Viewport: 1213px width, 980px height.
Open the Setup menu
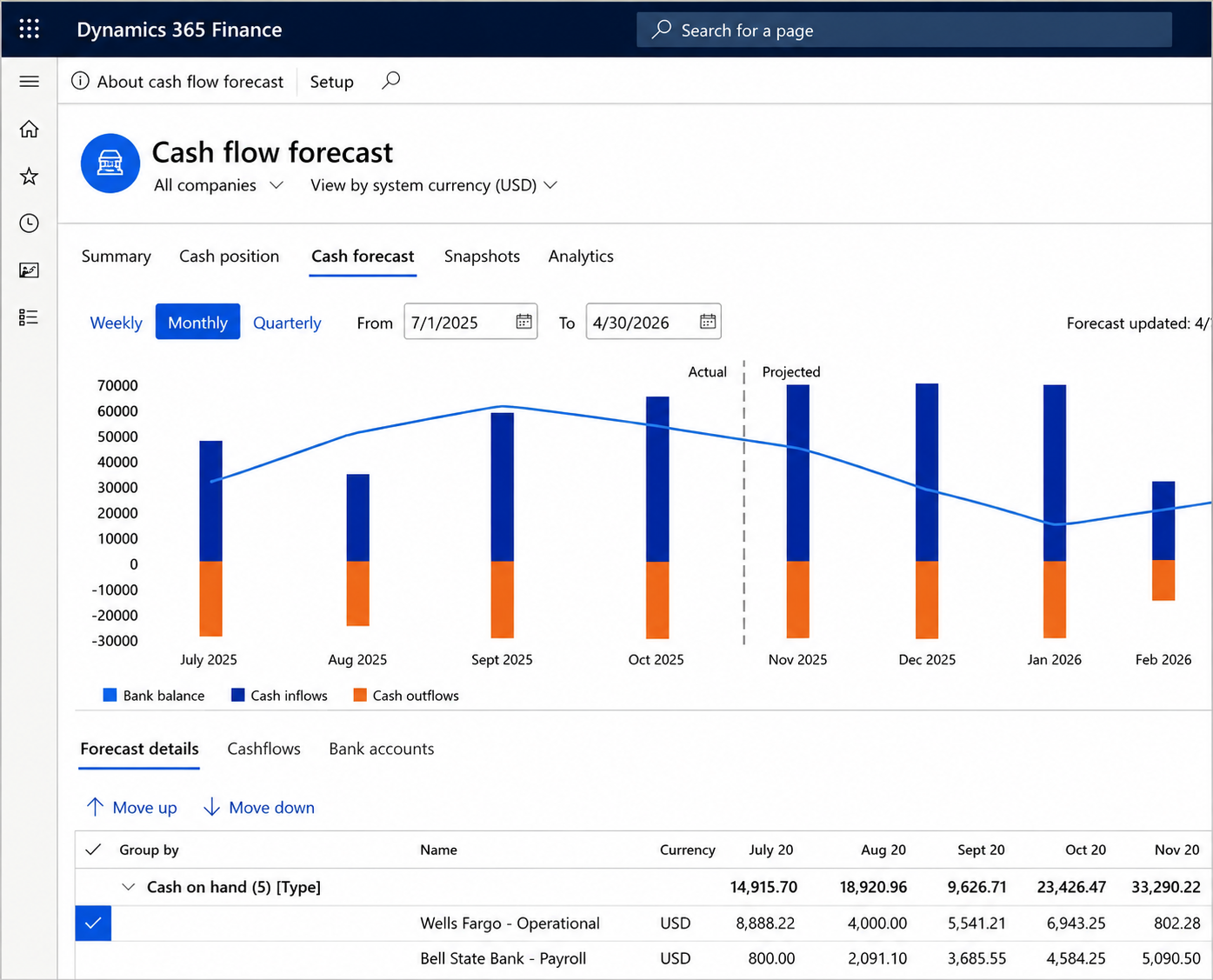pos(332,82)
